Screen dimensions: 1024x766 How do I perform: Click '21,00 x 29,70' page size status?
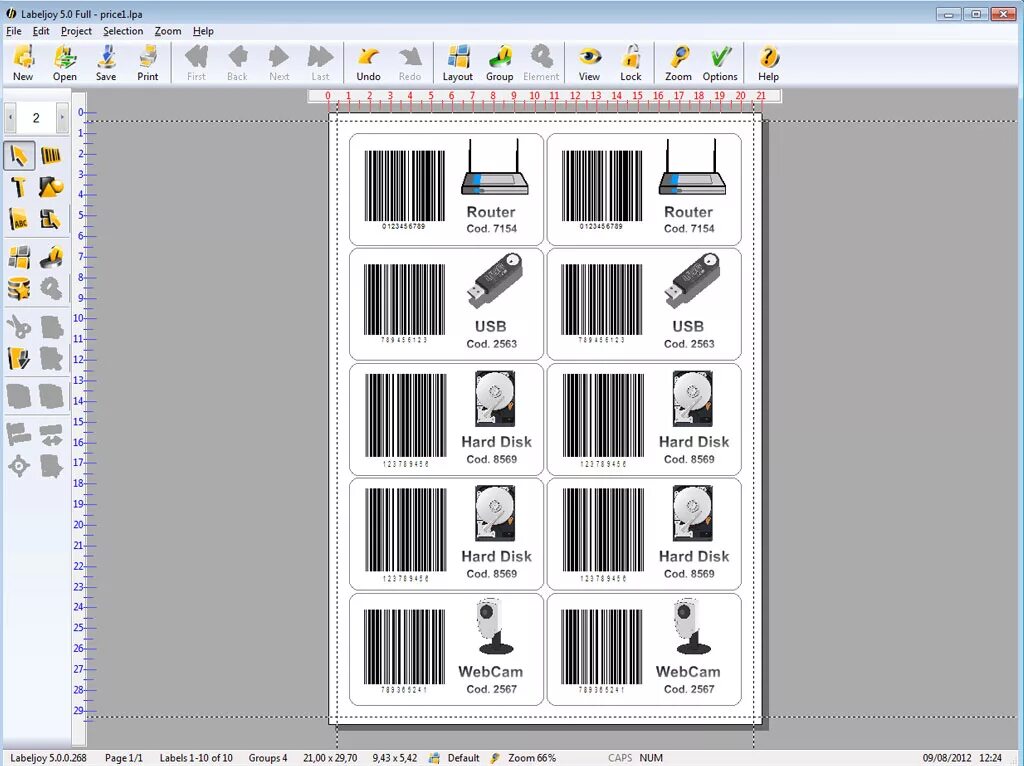pos(330,758)
